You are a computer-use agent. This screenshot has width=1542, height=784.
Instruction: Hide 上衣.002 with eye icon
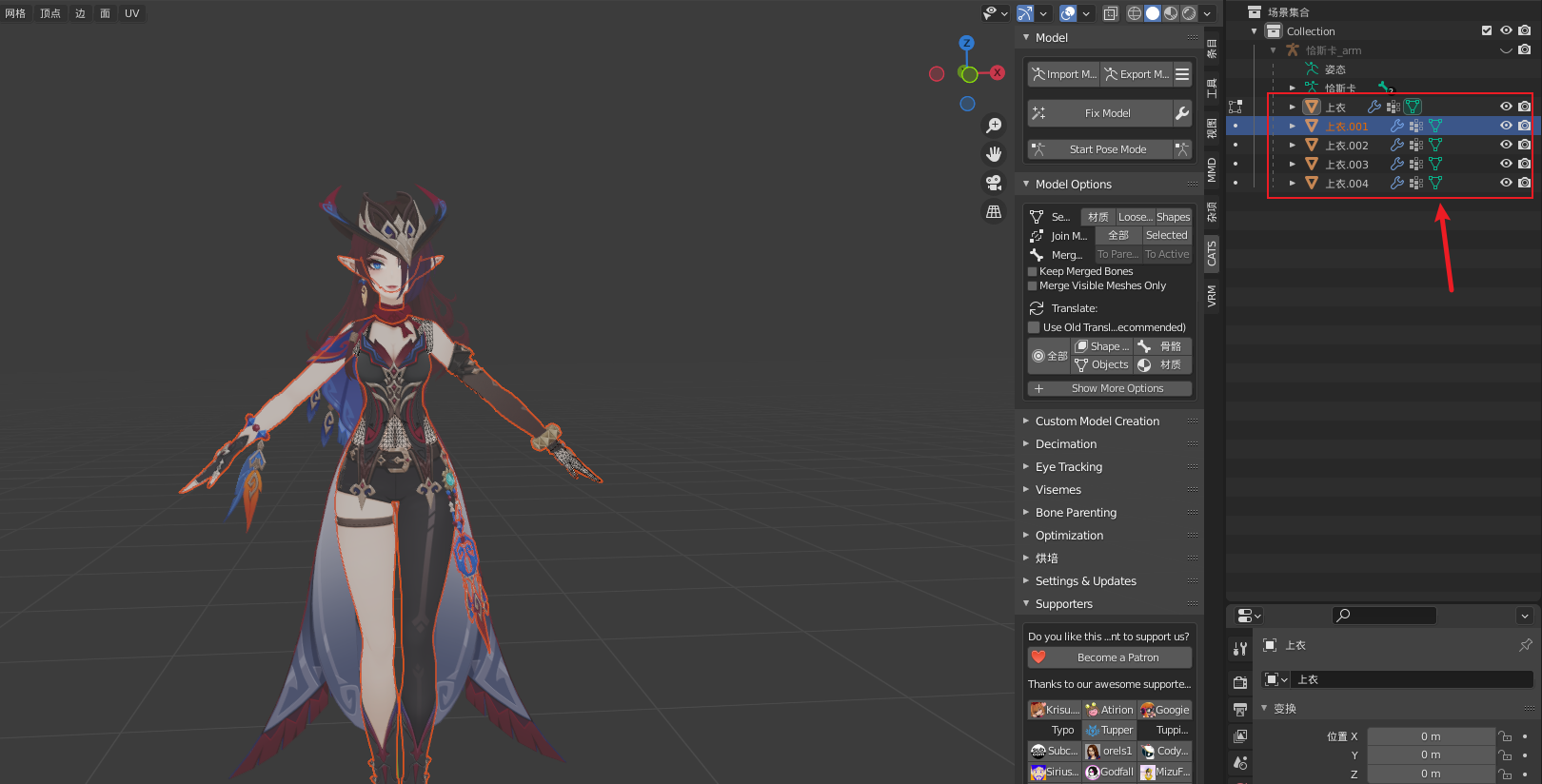coord(1506,145)
